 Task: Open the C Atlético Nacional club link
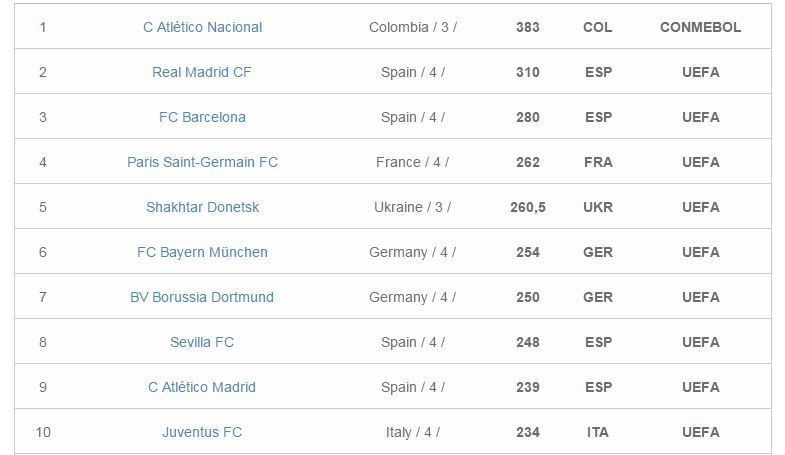pos(202,27)
